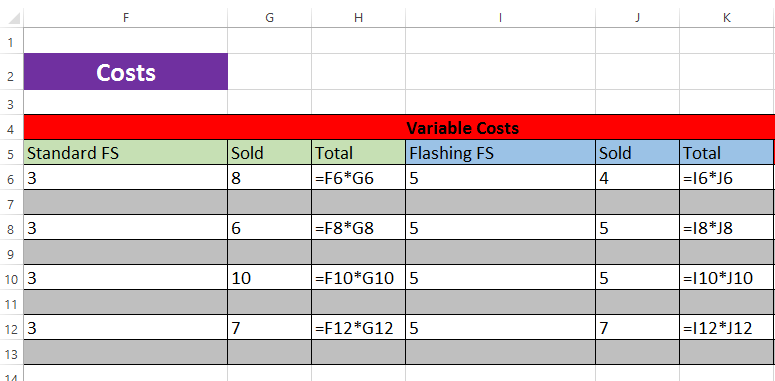
Task: Select row 13 header
Action: (x=11, y=353)
